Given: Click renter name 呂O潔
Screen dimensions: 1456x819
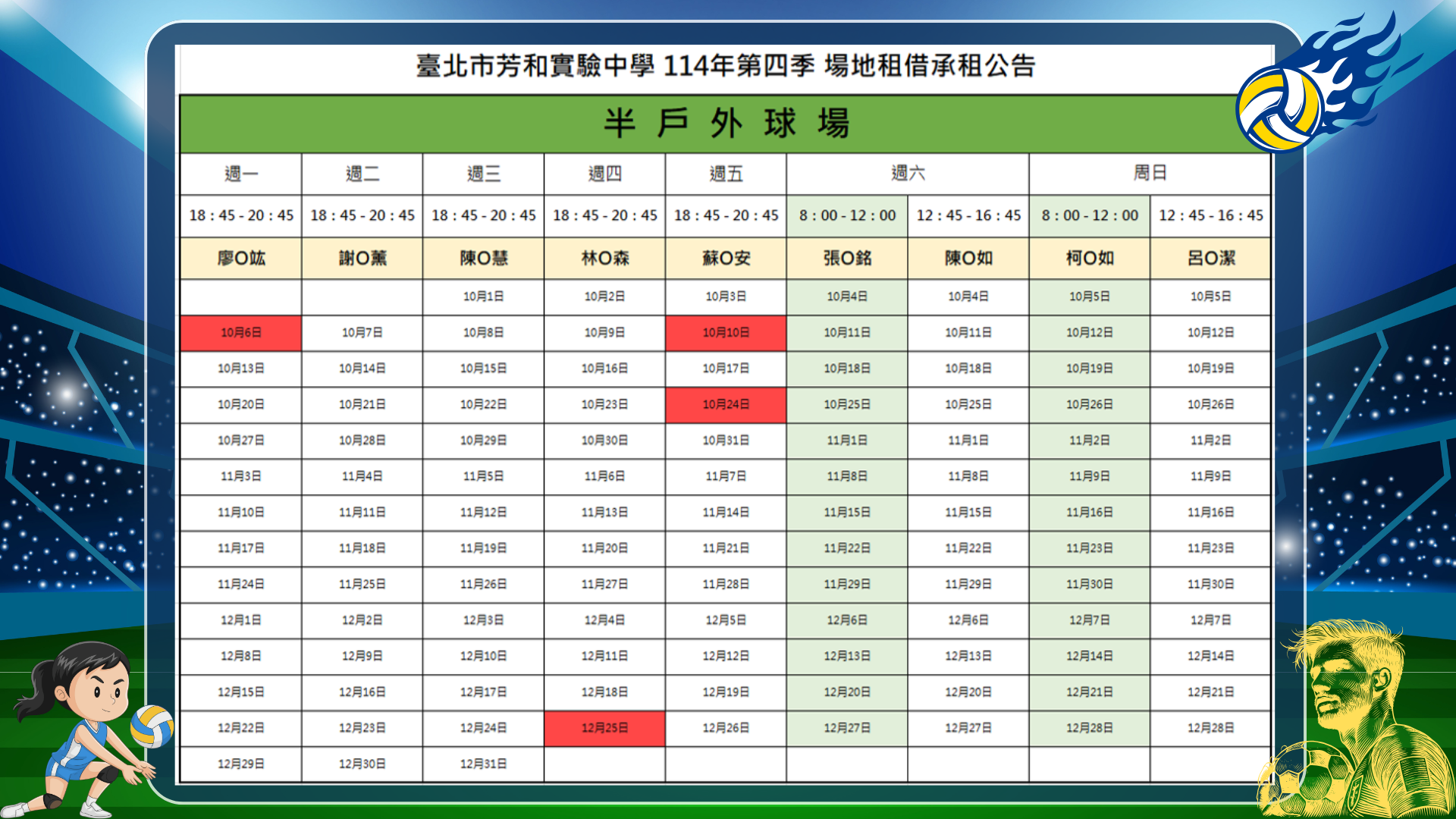Looking at the screenshot, I should click(x=1210, y=259).
